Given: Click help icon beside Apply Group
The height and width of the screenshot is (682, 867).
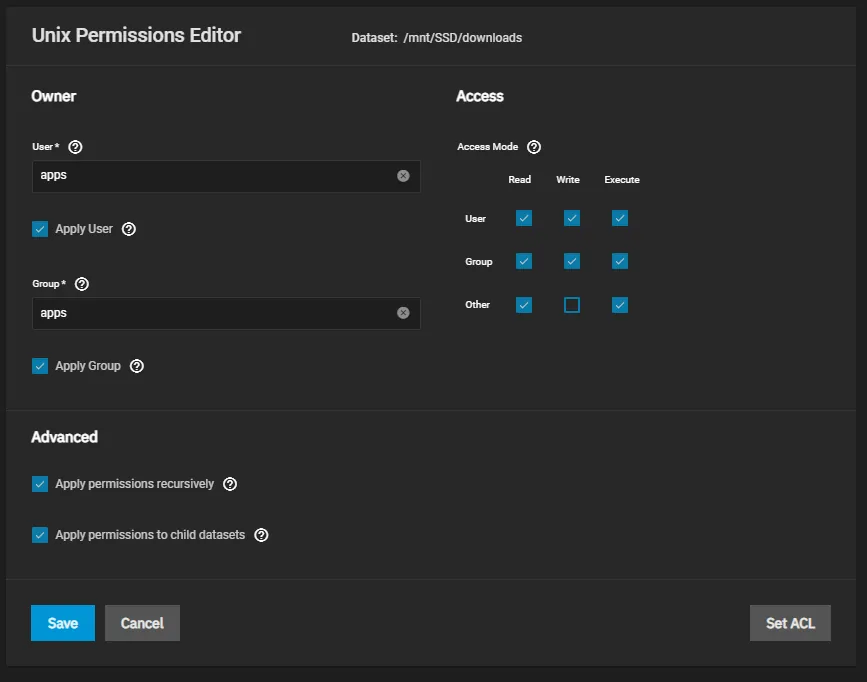Looking at the screenshot, I should click(x=137, y=366).
